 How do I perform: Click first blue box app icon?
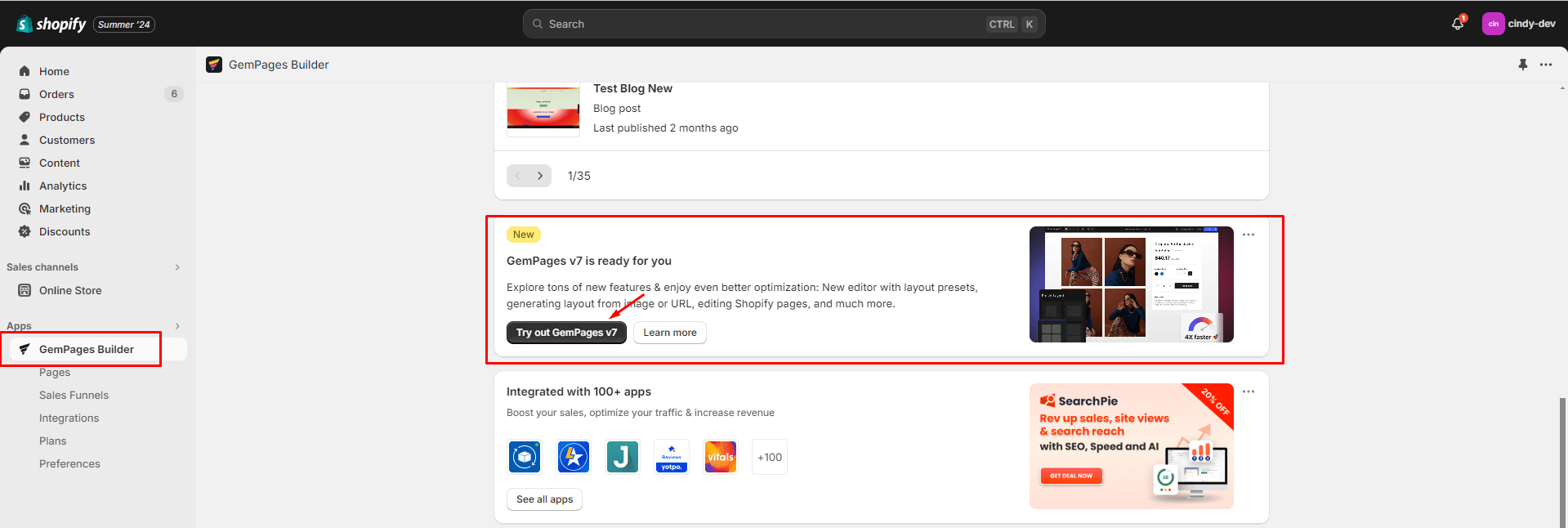tap(525, 457)
